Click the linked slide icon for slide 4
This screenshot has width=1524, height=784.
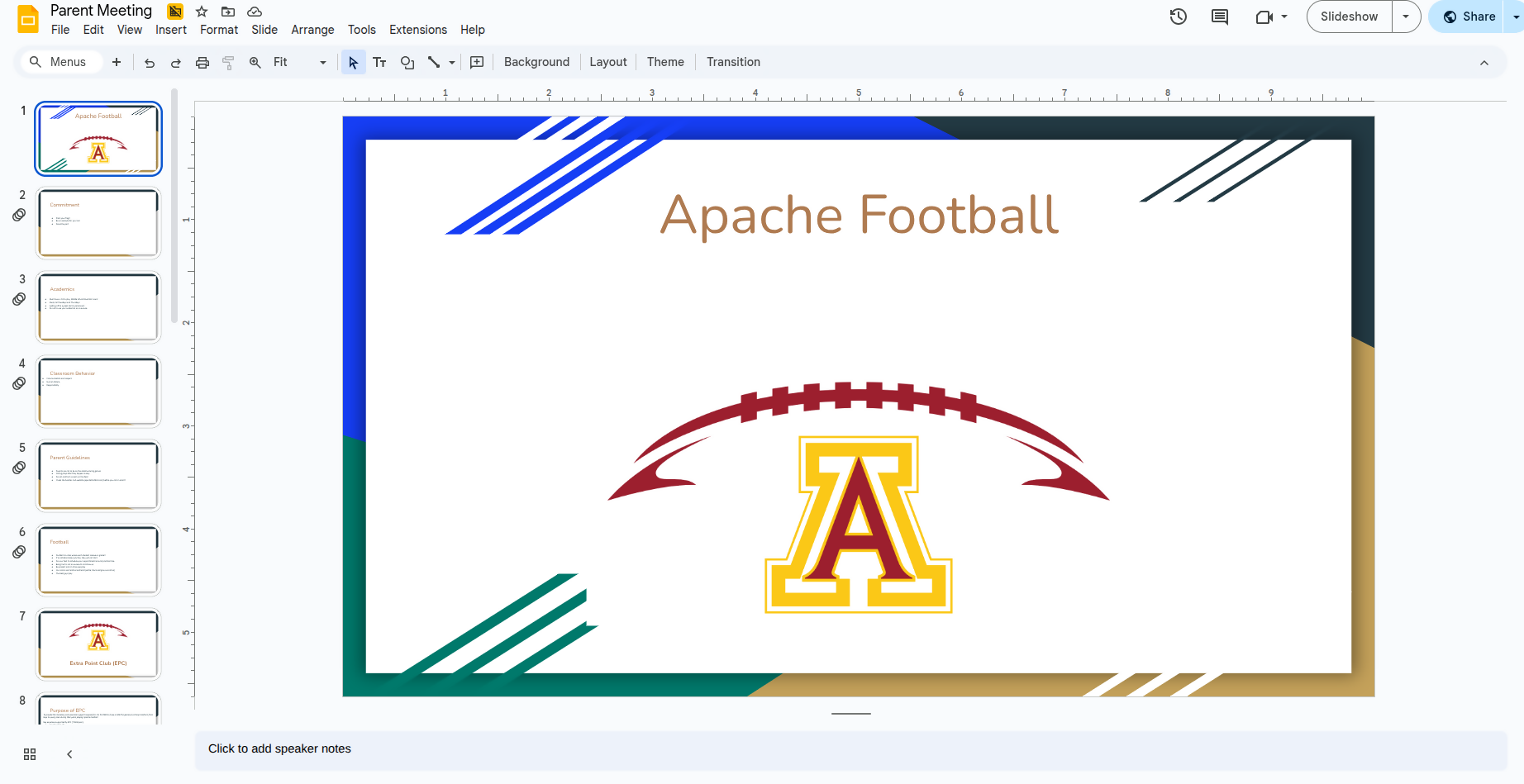(x=19, y=383)
